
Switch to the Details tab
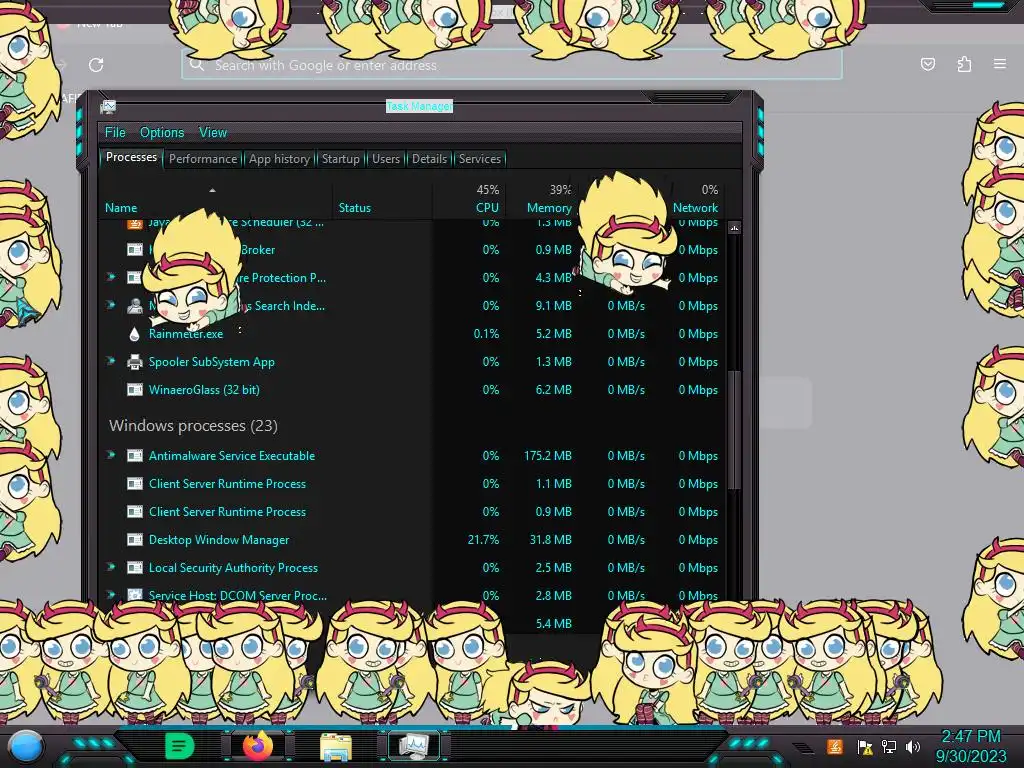point(429,159)
